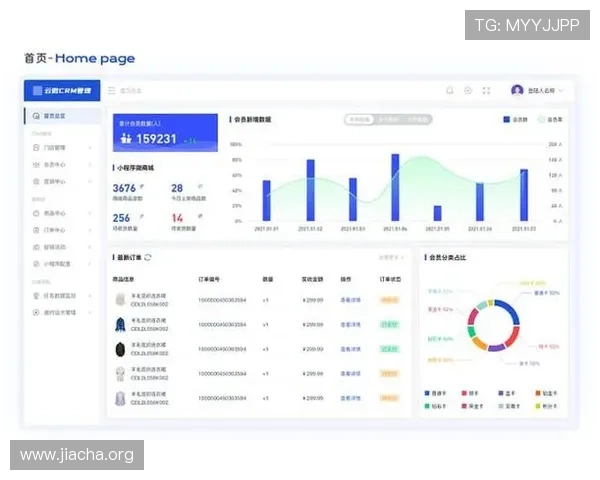Expand the 促销活动 chevron

[x=90, y=247]
